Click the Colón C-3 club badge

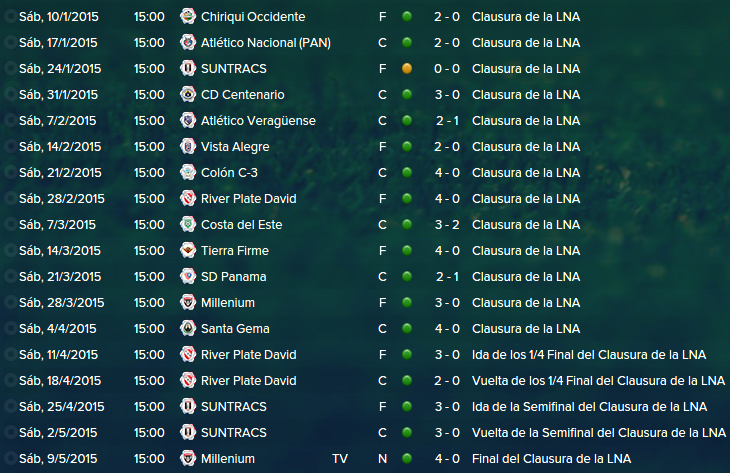[188, 173]
